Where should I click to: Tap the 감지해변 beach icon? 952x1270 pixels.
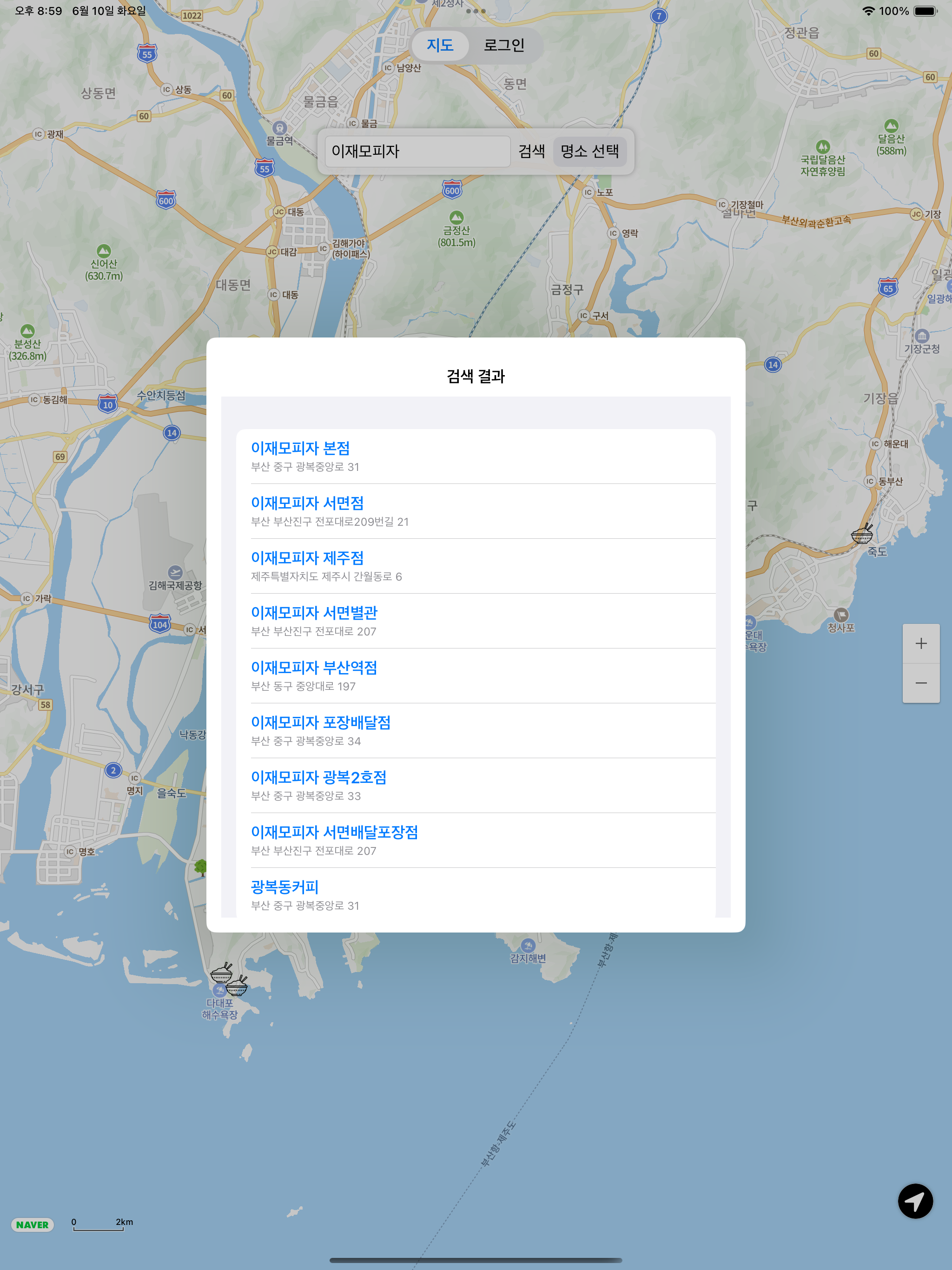[x=528, y=946]
